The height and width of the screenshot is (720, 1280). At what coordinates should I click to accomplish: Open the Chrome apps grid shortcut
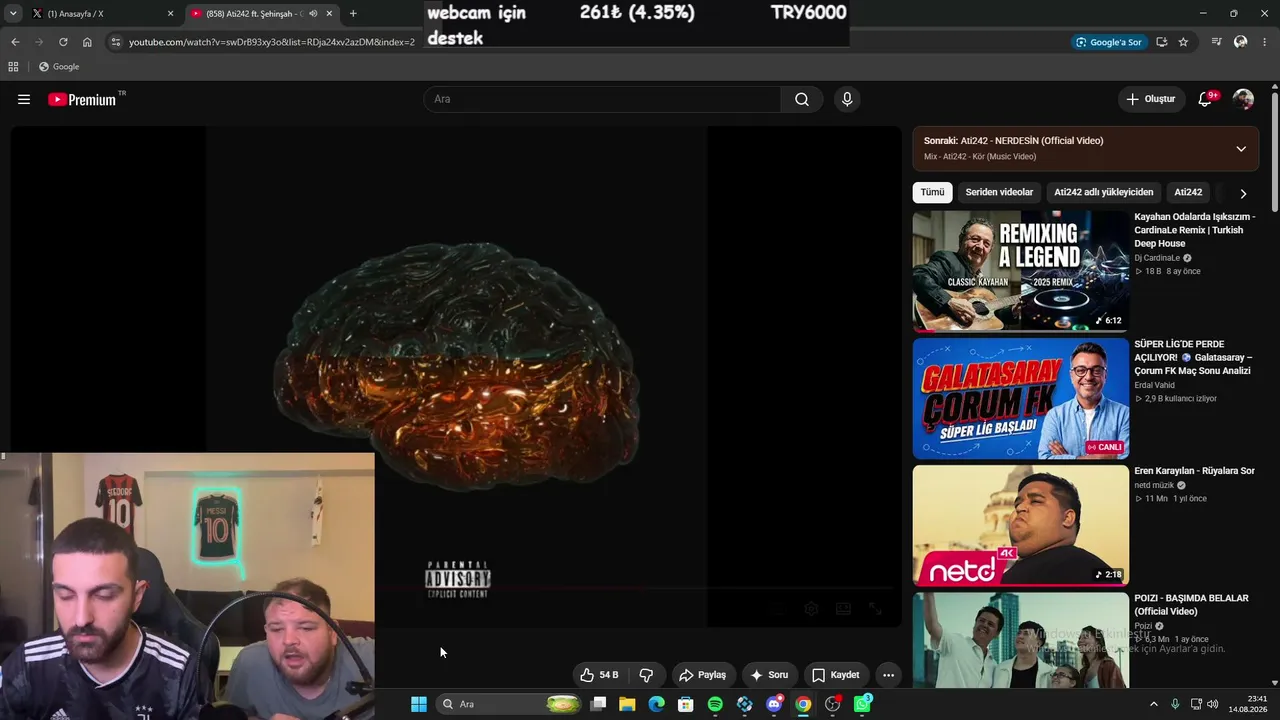(x=13, y=67)
